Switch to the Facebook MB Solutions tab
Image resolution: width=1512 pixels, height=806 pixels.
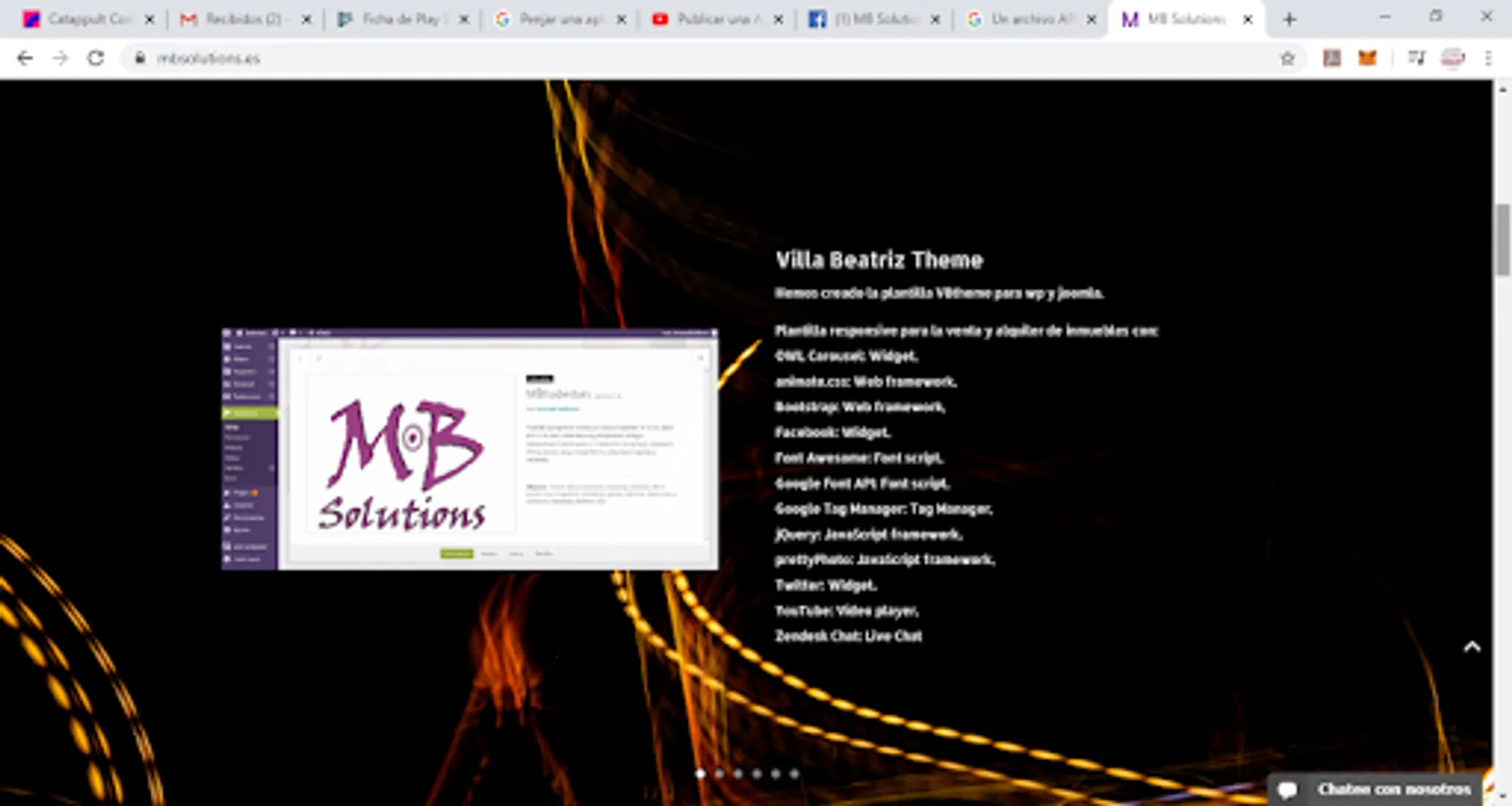872,19
